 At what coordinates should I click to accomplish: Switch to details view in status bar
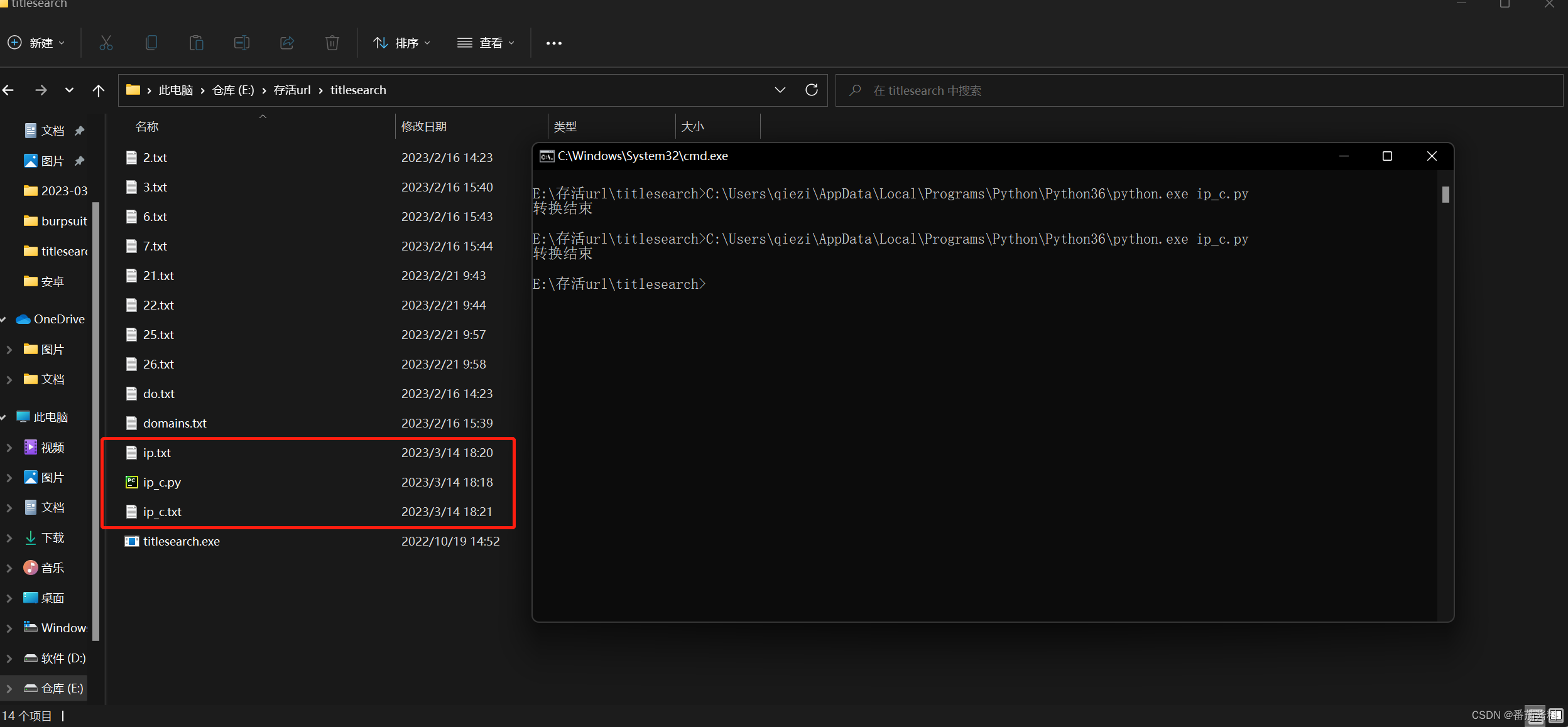tap(1536, 716)
